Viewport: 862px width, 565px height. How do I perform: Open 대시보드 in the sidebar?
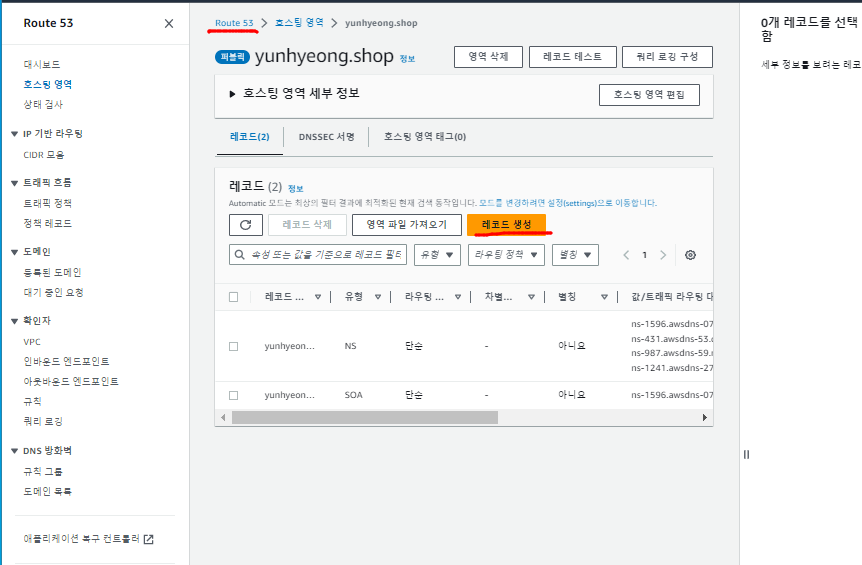point(42,64)
